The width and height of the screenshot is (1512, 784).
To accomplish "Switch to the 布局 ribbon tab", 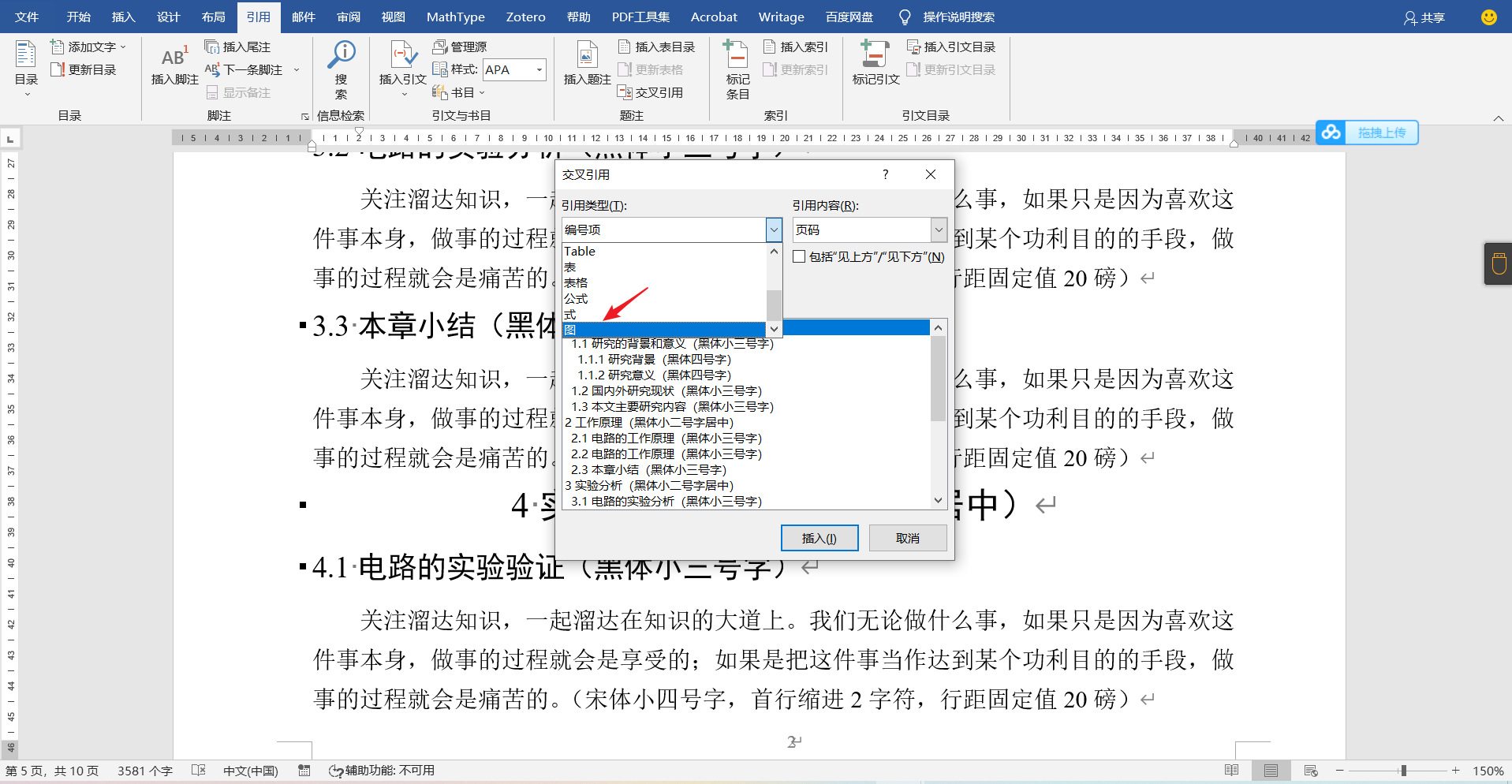I will (213, 17).
